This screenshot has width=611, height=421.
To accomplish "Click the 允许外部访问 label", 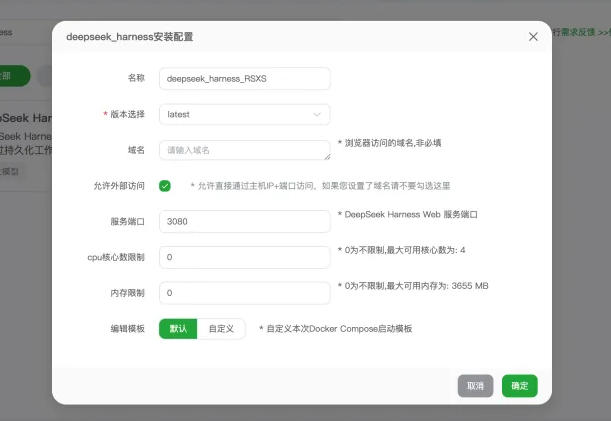I will pos(119,186).
